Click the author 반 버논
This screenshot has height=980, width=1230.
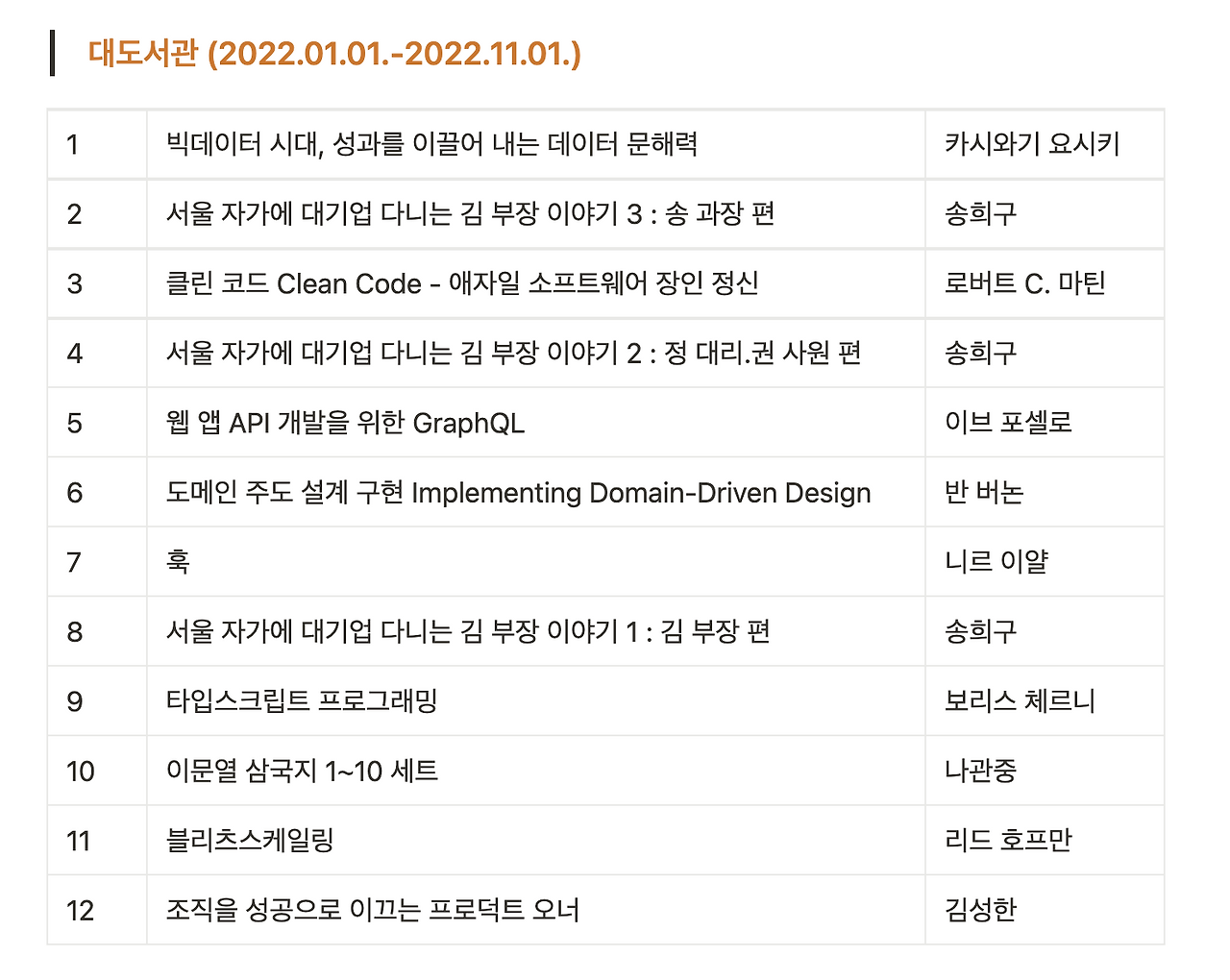pyautogui.click(x=980, y=492)
